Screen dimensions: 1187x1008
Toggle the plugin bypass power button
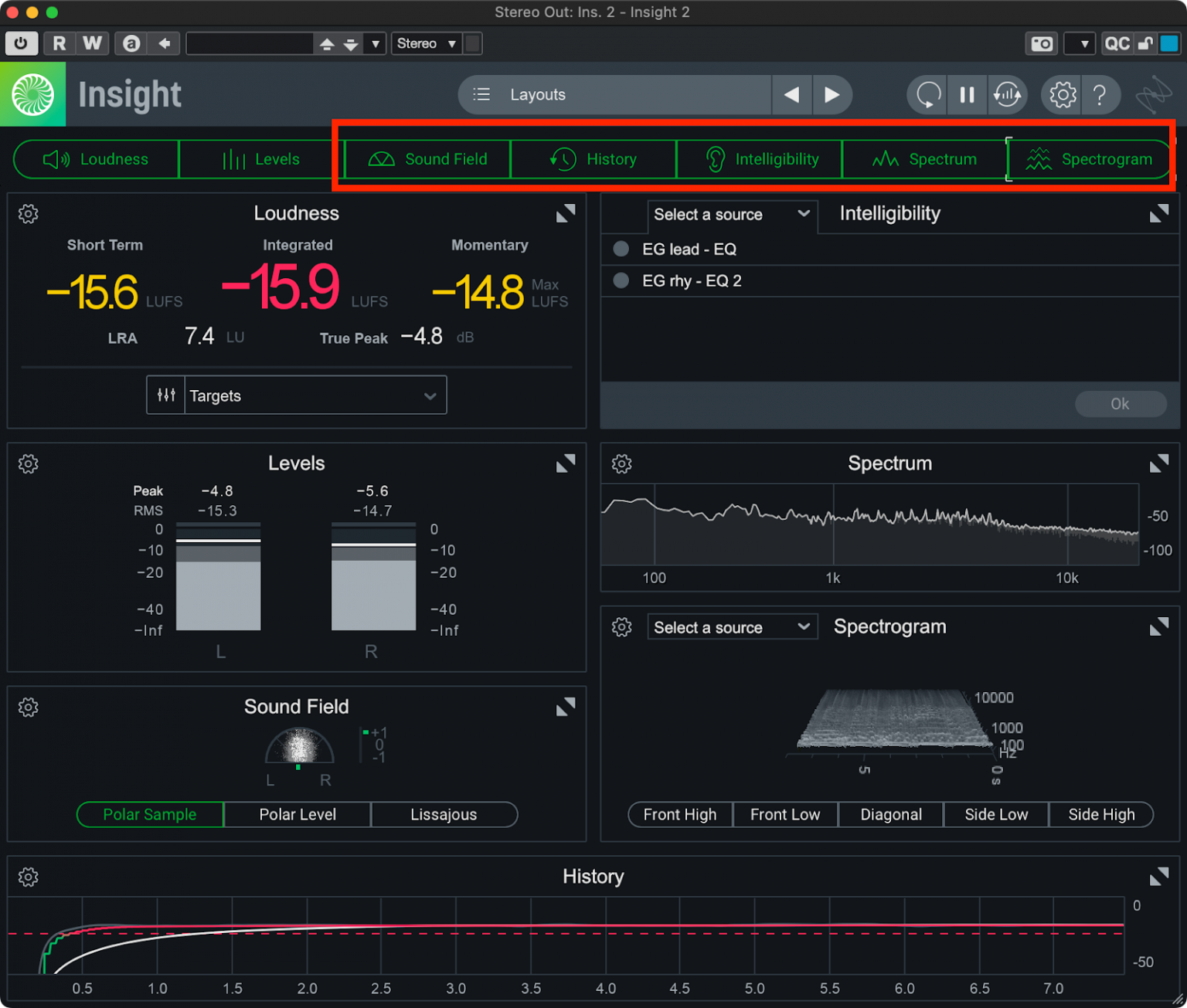(21, 43)
